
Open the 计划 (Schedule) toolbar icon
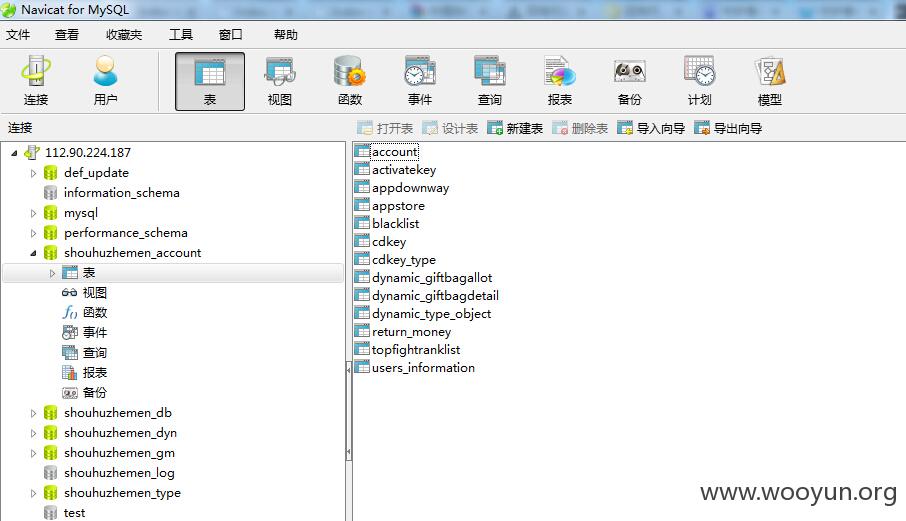click(700, 81)
